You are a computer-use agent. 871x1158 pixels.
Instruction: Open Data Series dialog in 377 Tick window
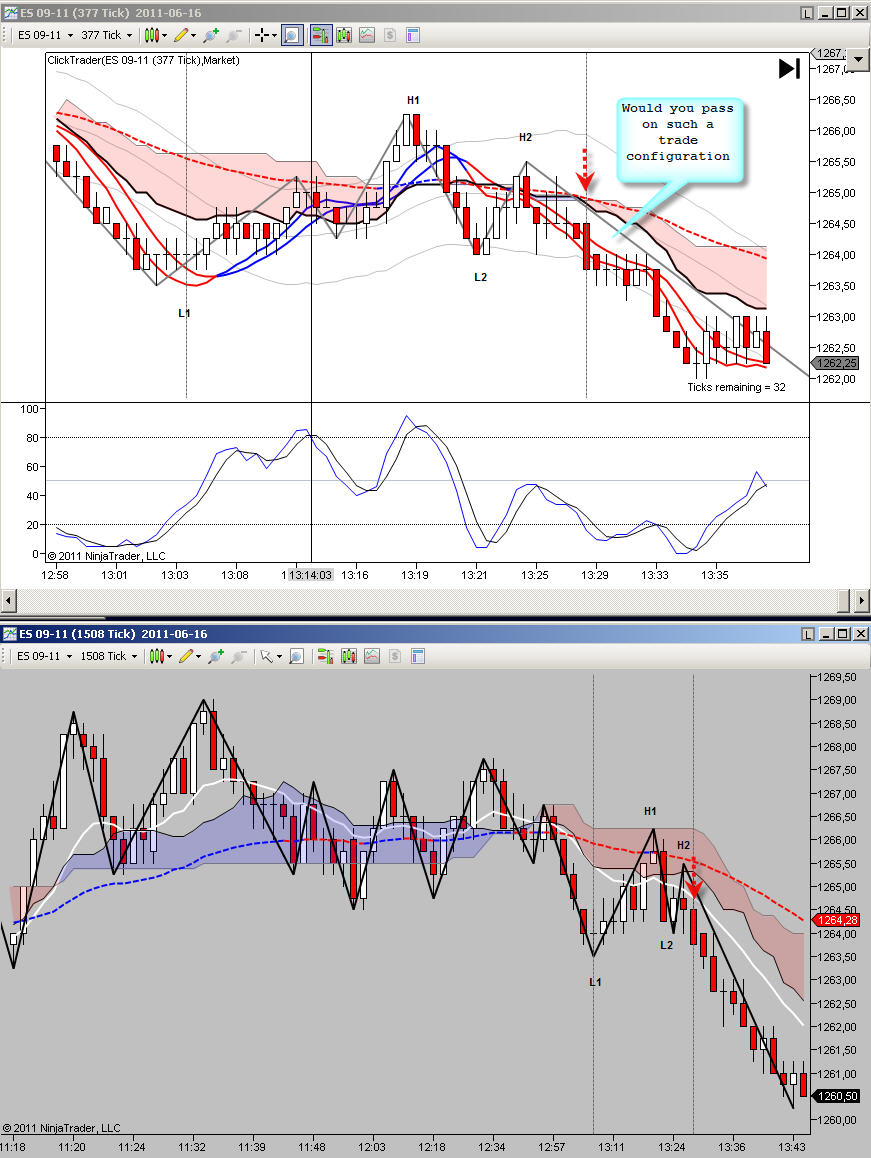click(x=344, y=35)
